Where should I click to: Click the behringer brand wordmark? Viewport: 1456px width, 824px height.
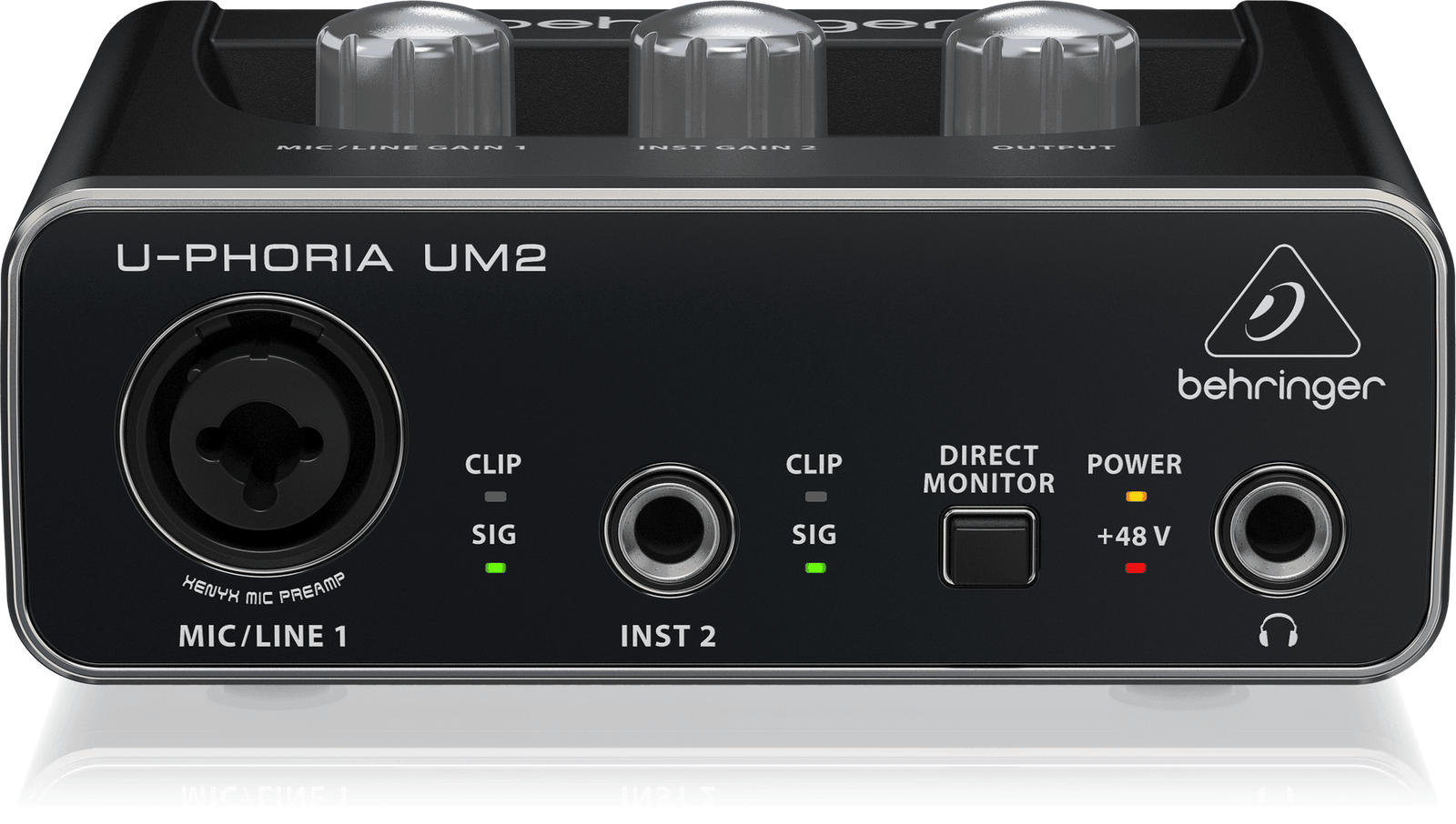(1280, 387)
